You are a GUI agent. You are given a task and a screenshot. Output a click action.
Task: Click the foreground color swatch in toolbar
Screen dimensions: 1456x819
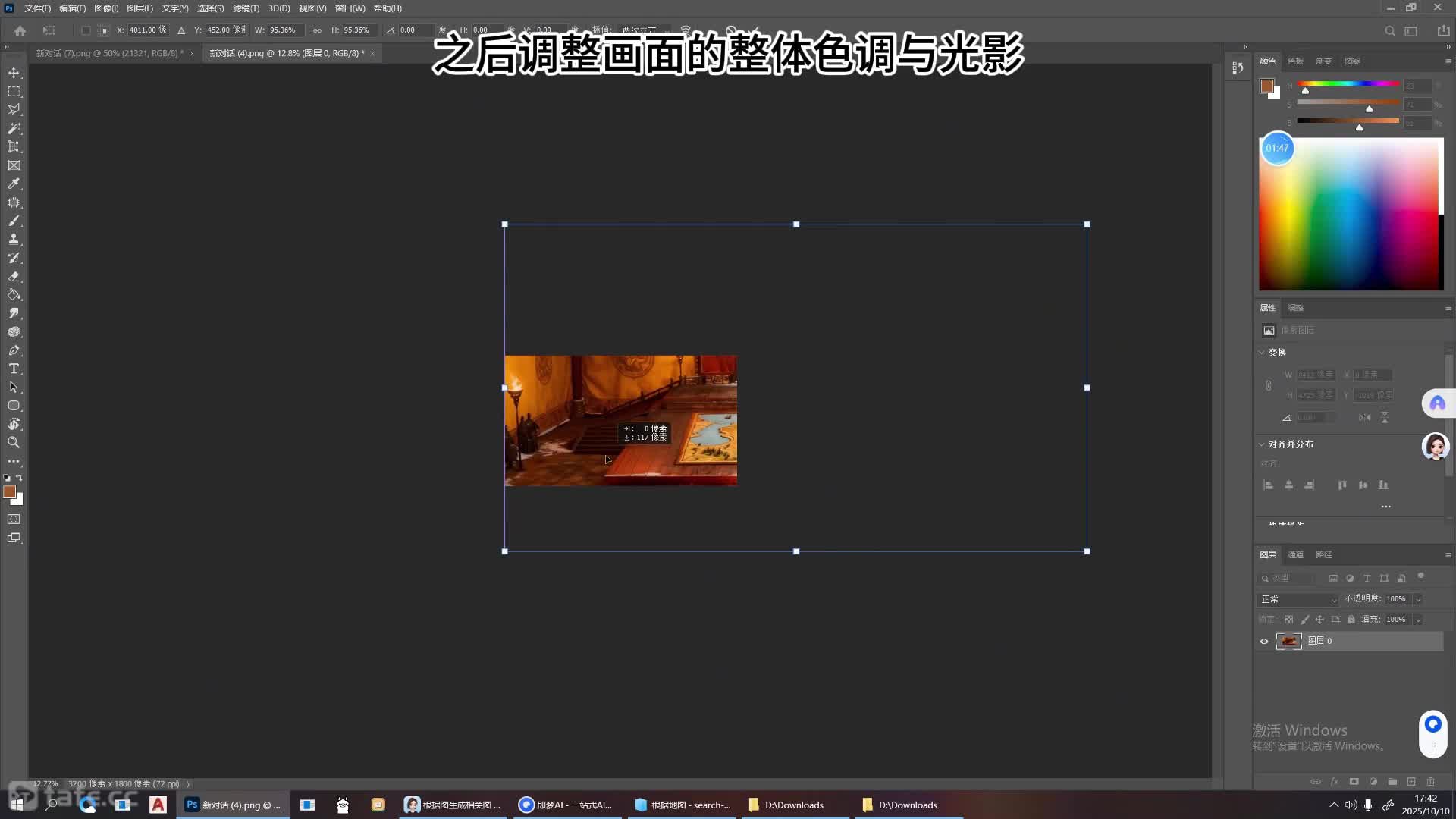click(9, 492)
